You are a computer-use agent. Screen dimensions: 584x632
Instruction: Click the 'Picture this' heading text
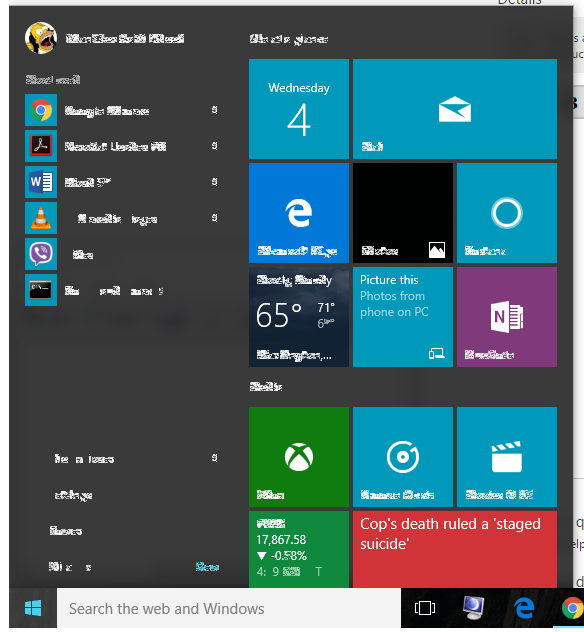coord(389,280)
